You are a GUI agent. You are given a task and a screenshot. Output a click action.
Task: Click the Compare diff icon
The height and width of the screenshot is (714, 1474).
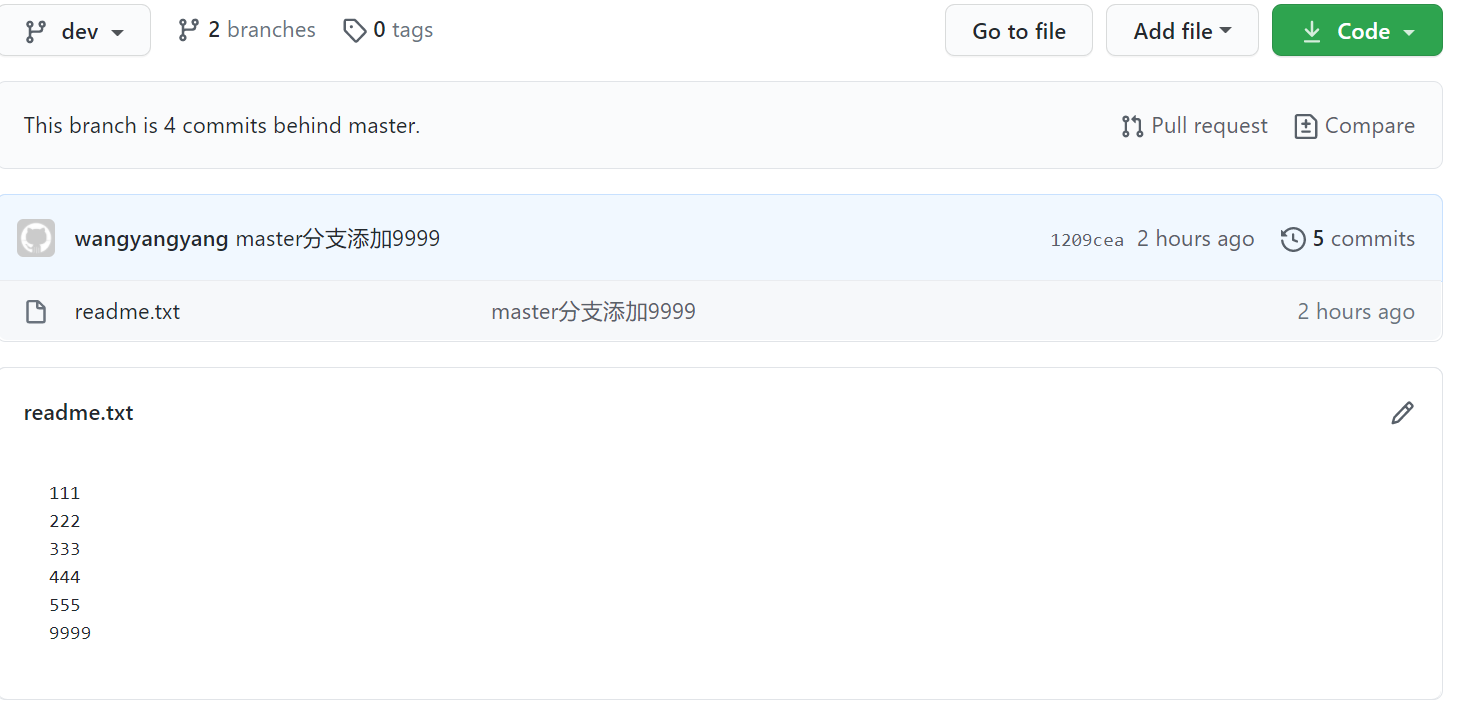pyautogui.click(x=1305, y=126)
